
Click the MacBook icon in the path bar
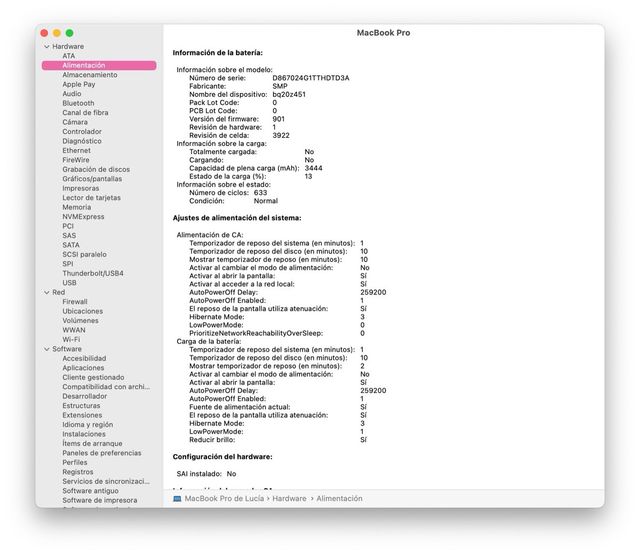(177, 499)
